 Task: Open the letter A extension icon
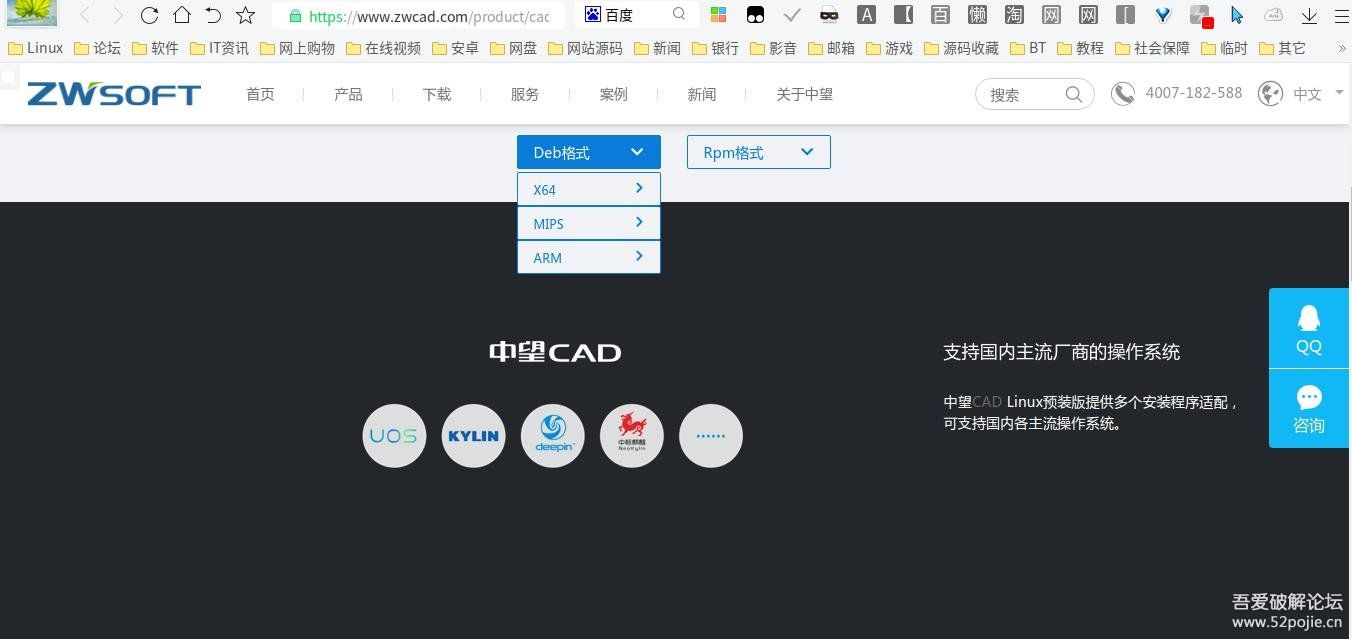point(867,15)
